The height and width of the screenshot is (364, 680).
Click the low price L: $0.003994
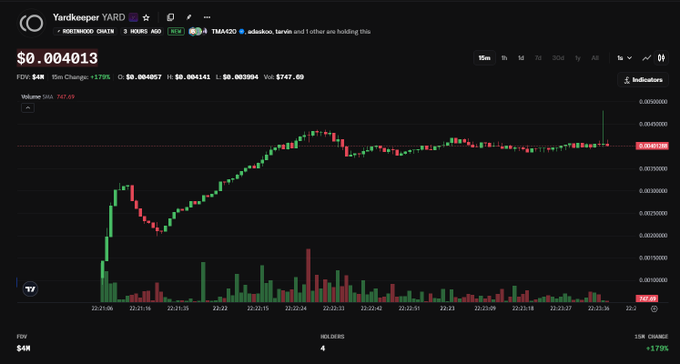tap(236, 77)
